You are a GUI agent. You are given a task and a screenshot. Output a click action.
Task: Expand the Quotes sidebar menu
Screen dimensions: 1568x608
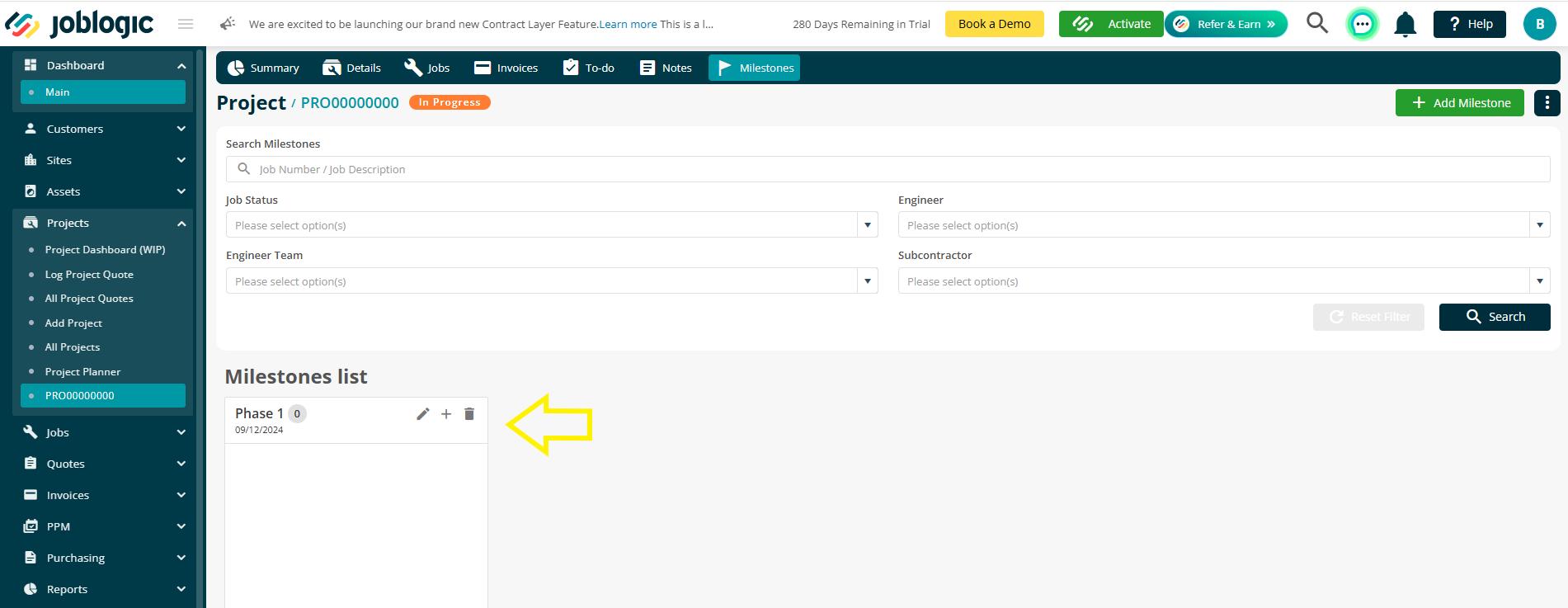103,464
